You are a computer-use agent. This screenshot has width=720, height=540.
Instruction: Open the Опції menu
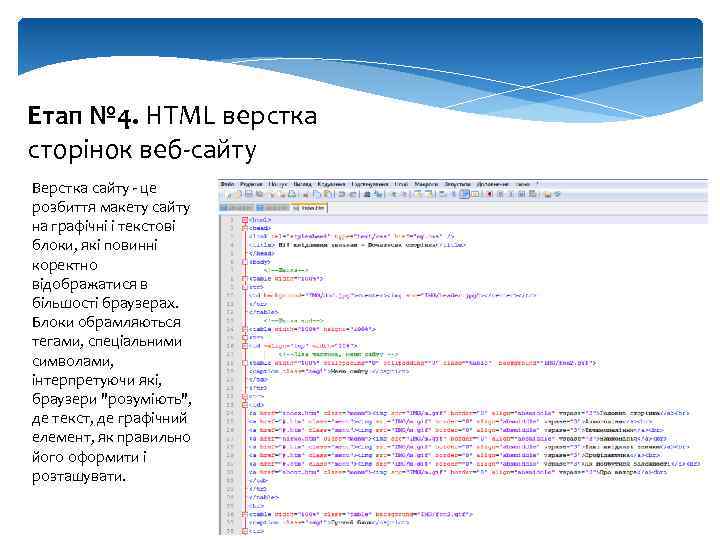[401, 184]
